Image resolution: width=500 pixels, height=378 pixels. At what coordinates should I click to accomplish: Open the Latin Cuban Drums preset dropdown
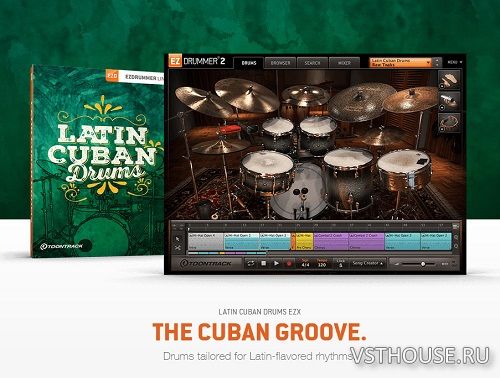point(400,62)
